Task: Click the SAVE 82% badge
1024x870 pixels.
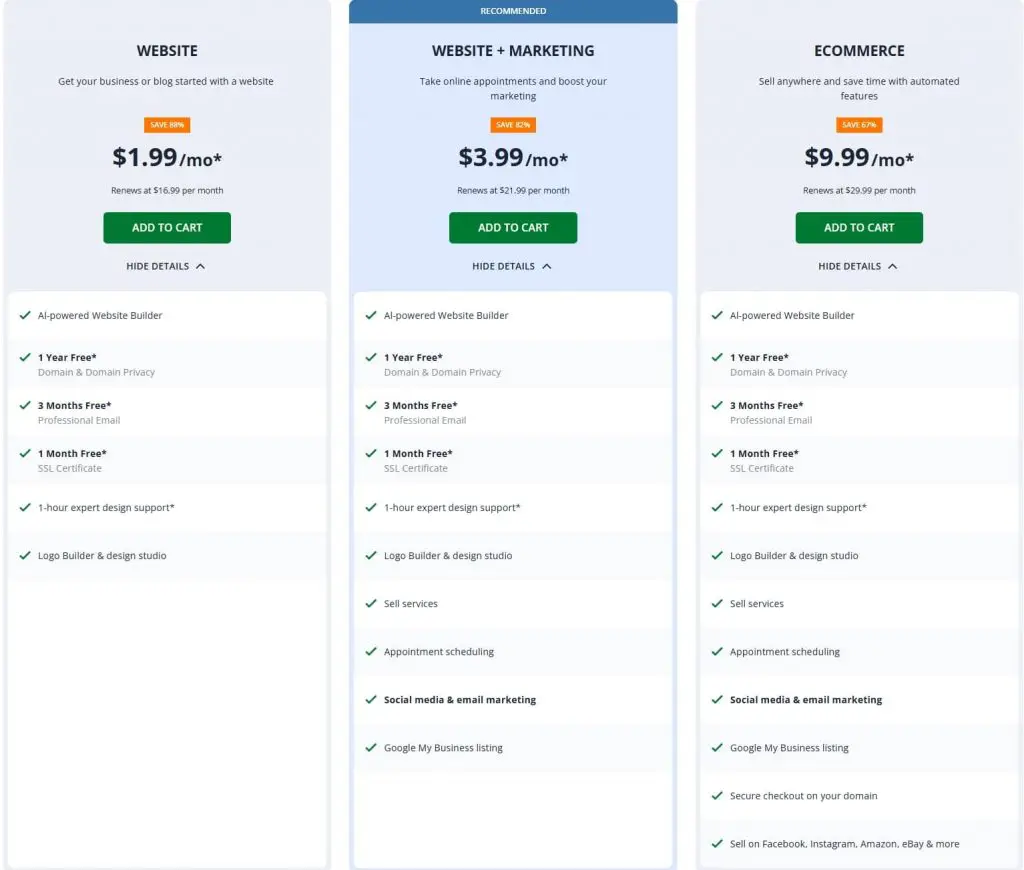Action: [512, 125]
